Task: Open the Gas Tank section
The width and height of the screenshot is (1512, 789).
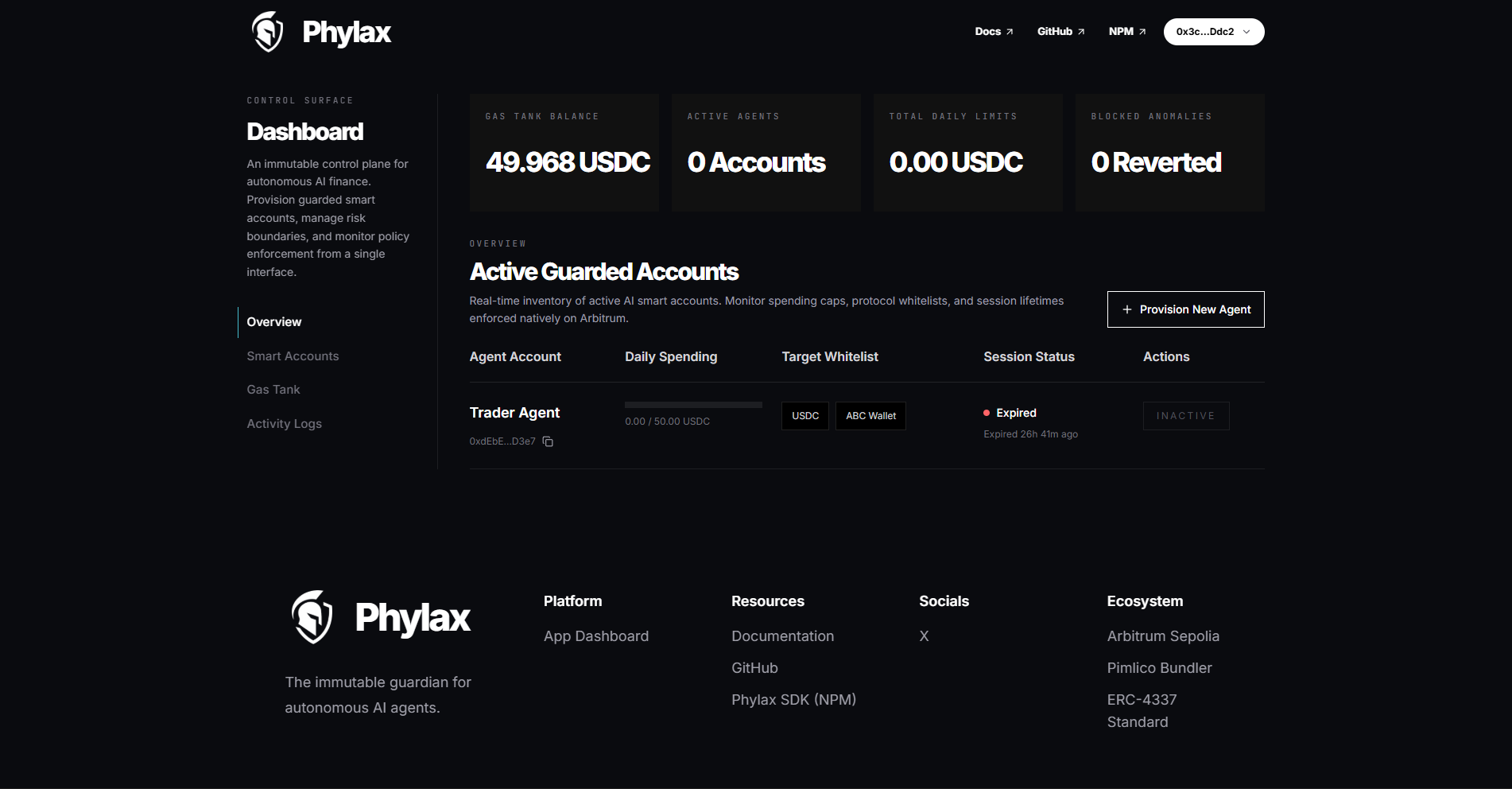Action: tap(273, 390)
